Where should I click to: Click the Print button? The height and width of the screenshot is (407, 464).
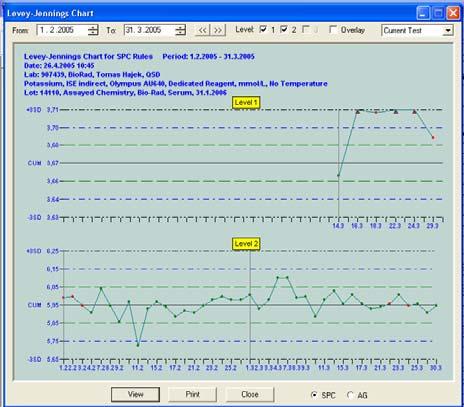[x=193, y=394]
